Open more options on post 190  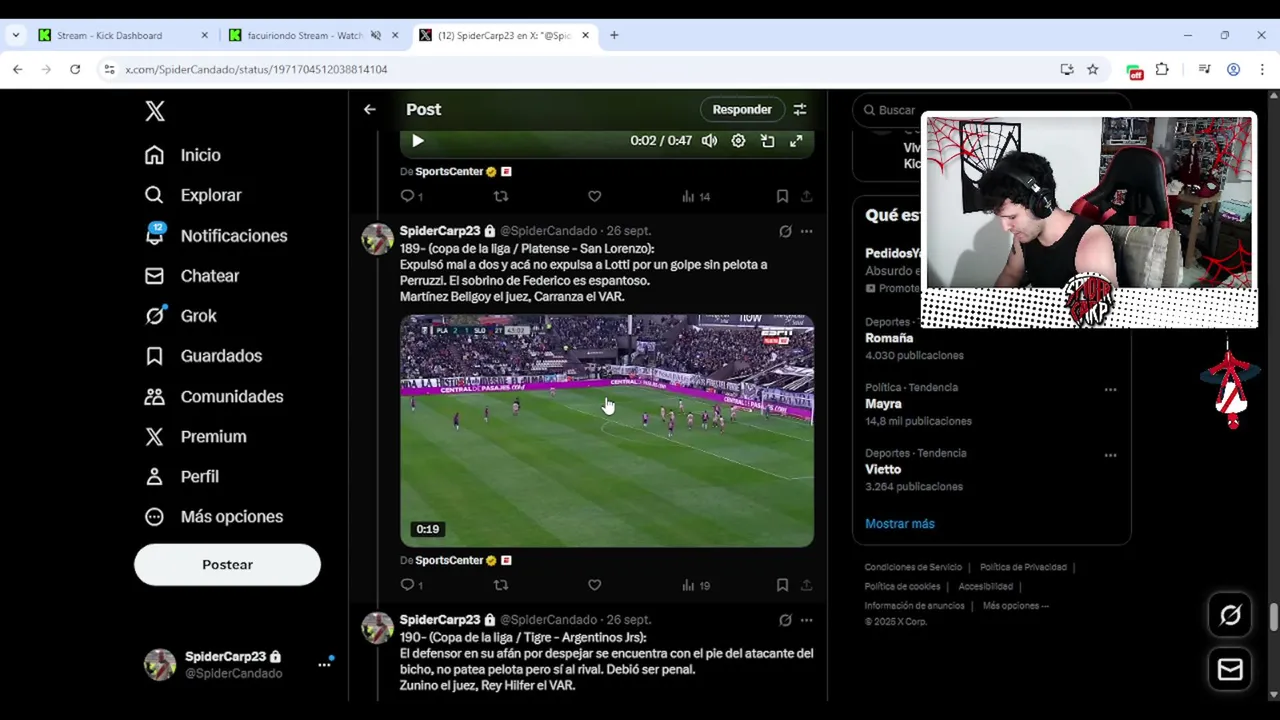(806, 620)
